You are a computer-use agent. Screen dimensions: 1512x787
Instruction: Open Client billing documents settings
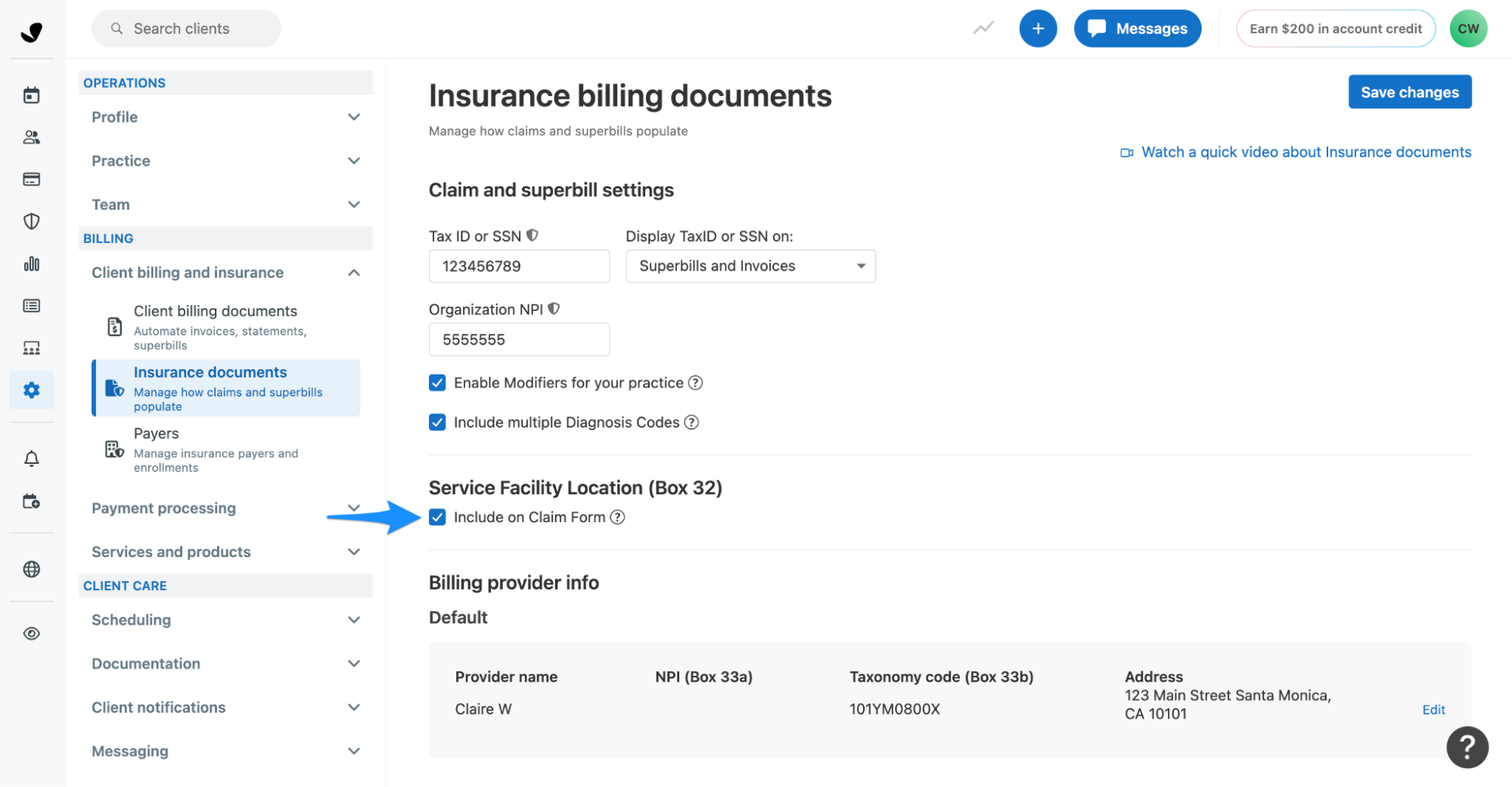pyautogui.click(x=226, y=327)
